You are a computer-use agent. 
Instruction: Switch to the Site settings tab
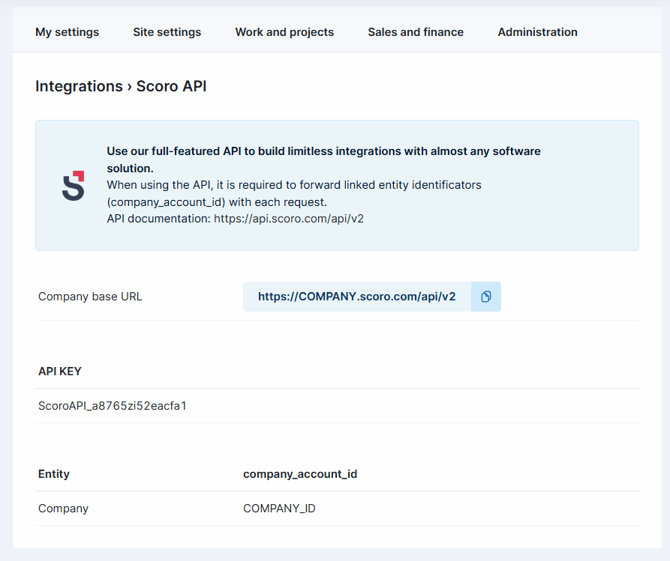click(167, 32)
